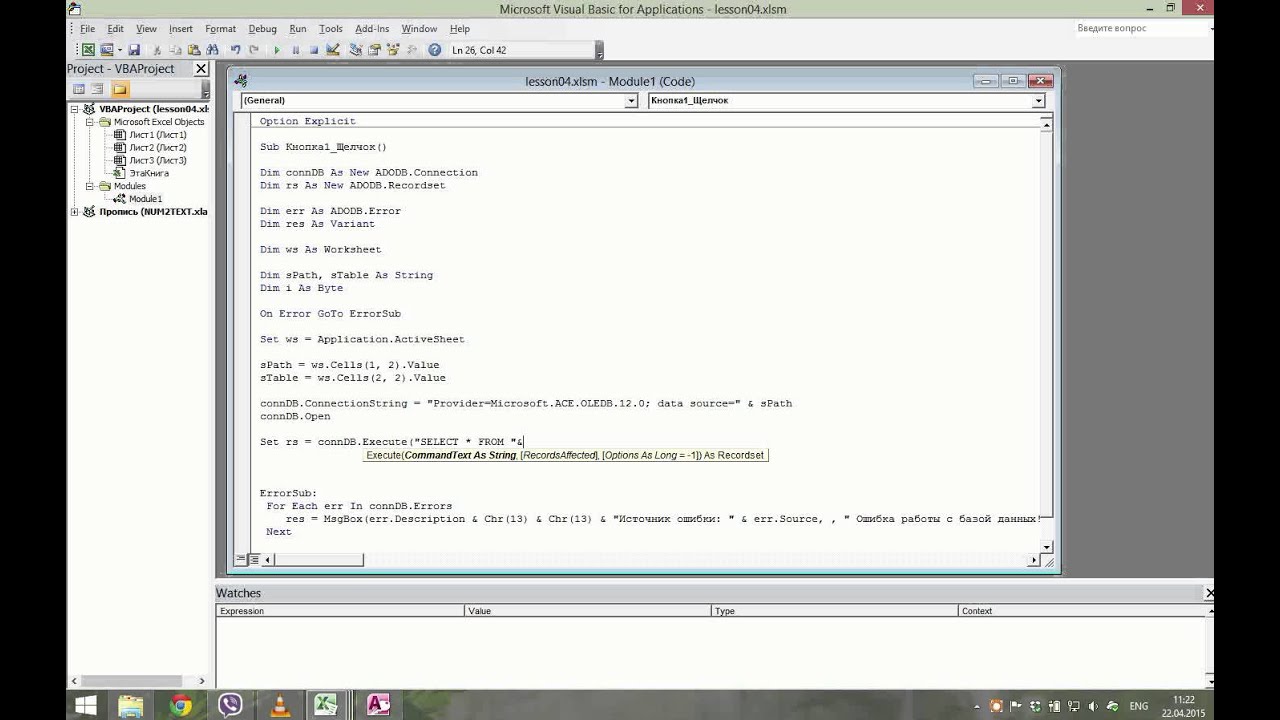The height and width of the screenshot is (720, 1280).
Task: Undo the last edit via toolbar arrow
Action: [235, 49]
